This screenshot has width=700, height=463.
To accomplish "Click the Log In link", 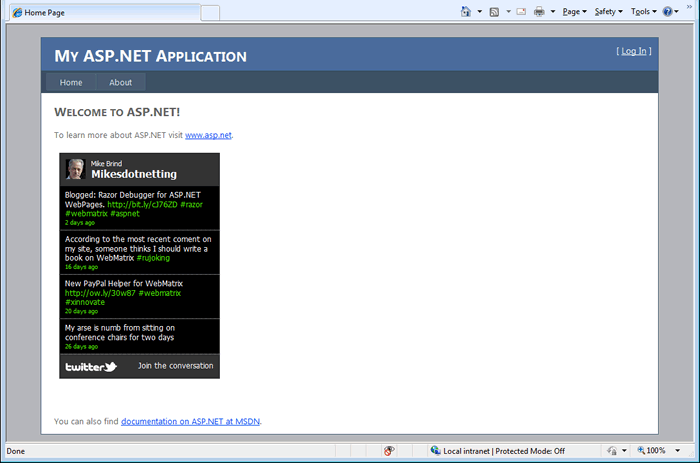I will click(634, 51).
